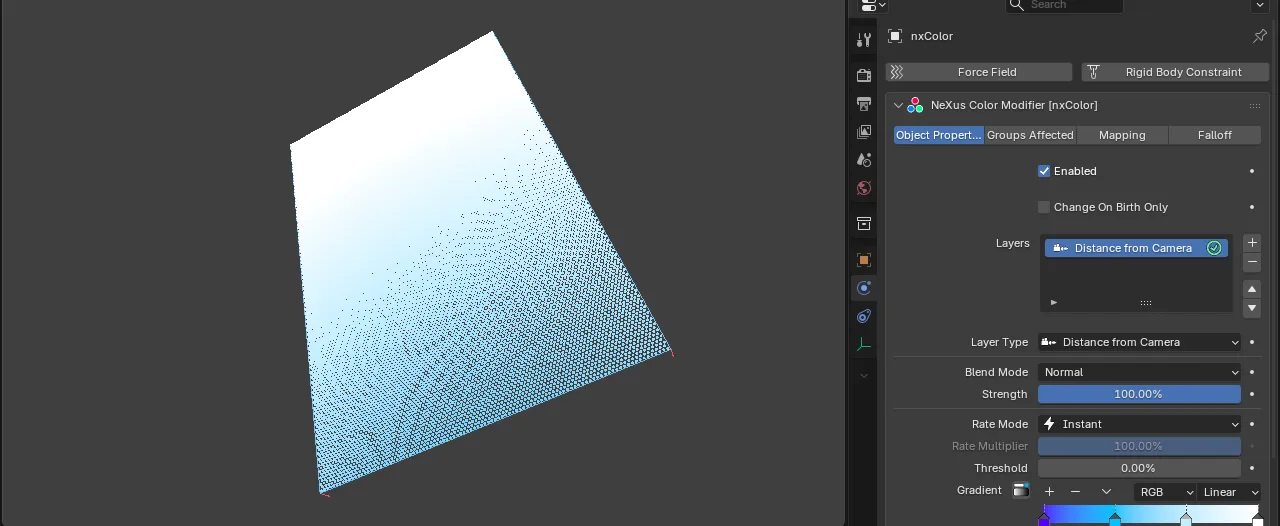Collapse the NeXus Color Modifier panel

pyautogui.click(x=898, y=105)
